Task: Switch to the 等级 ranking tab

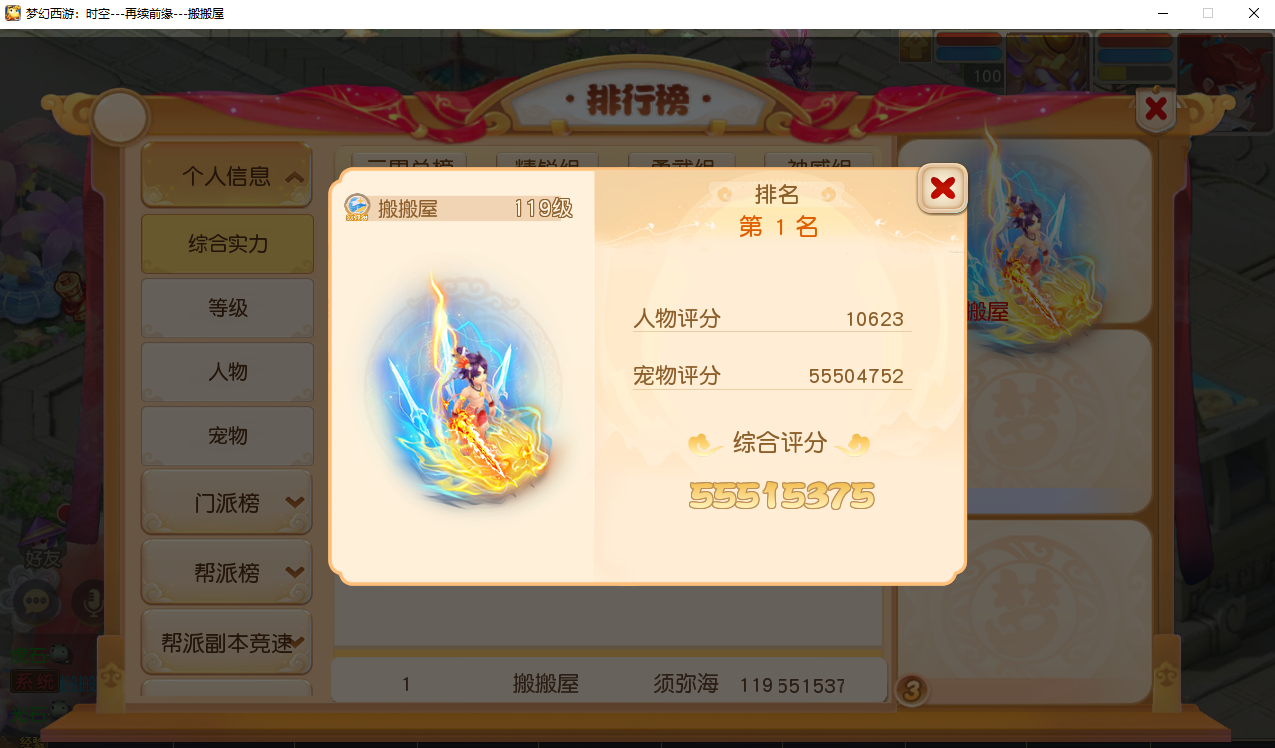Action: tap(227, 308)
